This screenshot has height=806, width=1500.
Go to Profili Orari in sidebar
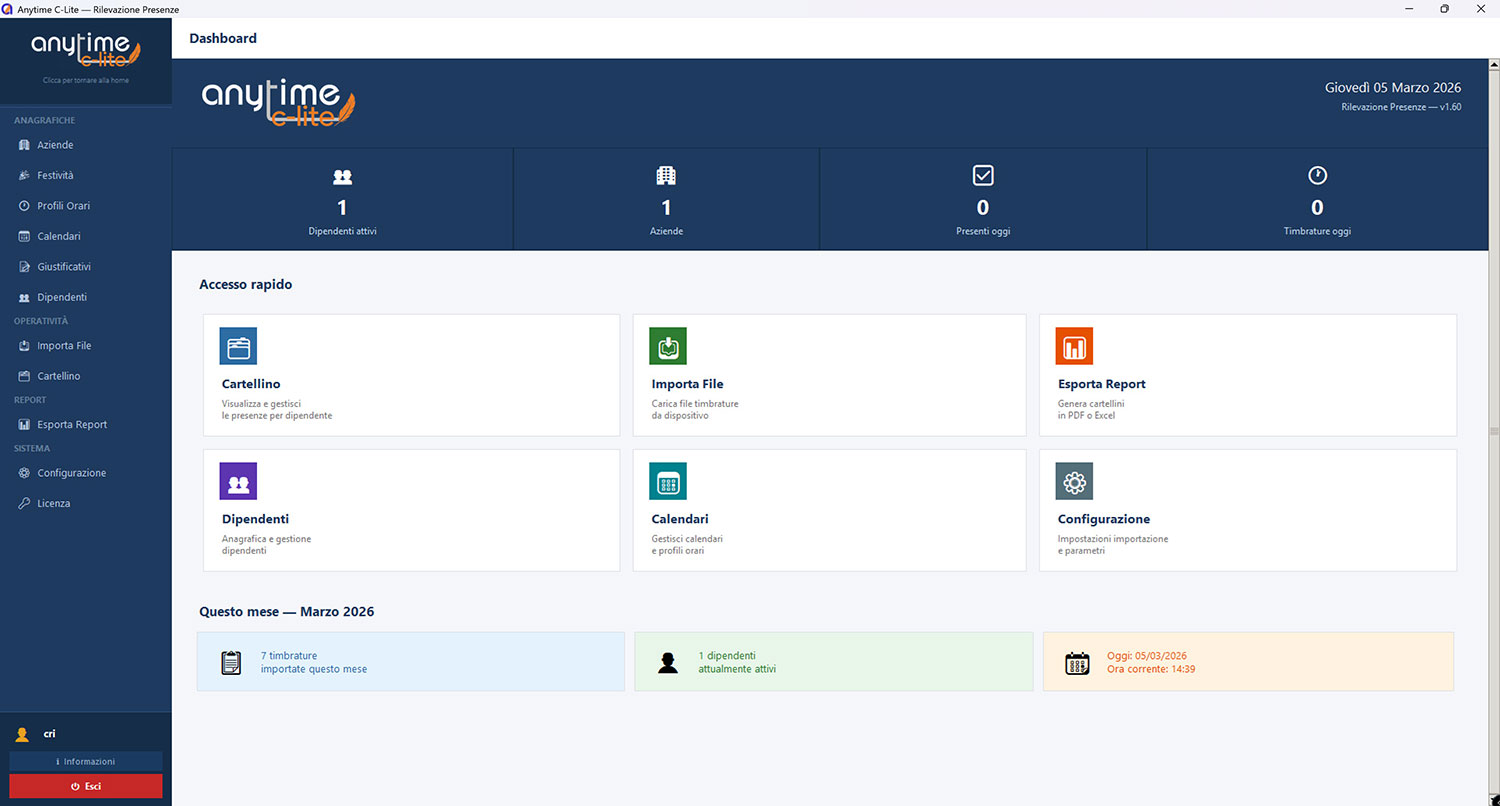coord(63,206)
